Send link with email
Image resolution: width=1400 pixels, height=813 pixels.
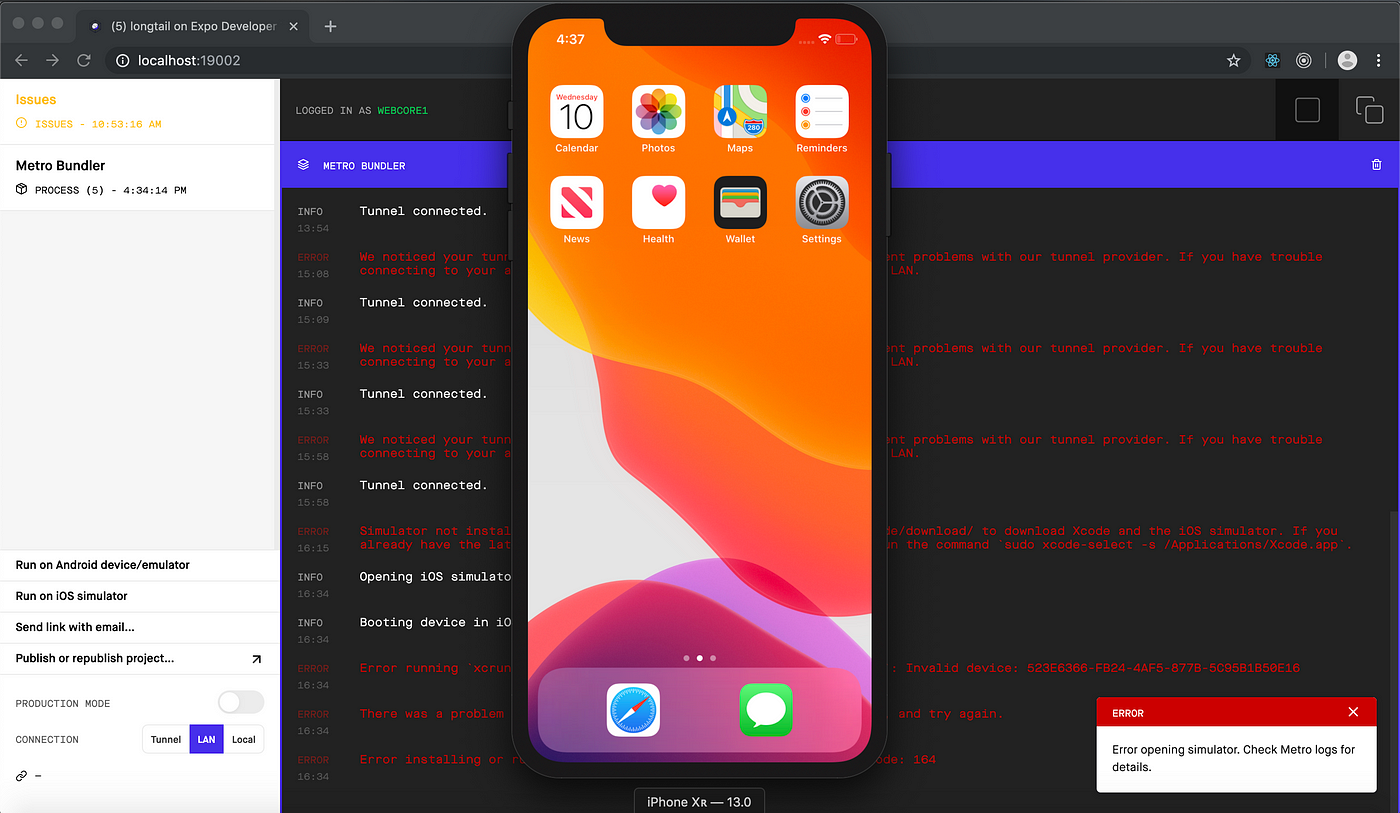(x=139, y=627)
